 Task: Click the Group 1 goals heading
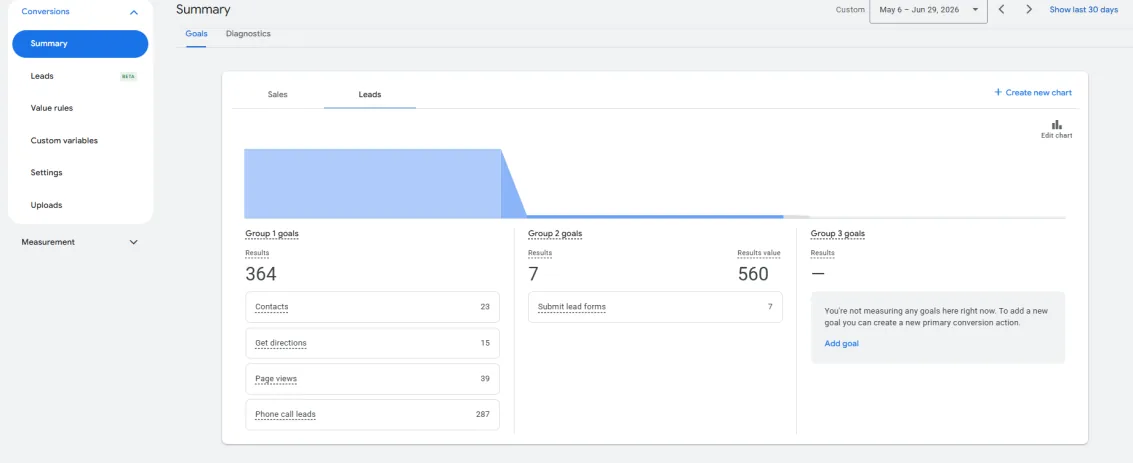coord(272,234)
